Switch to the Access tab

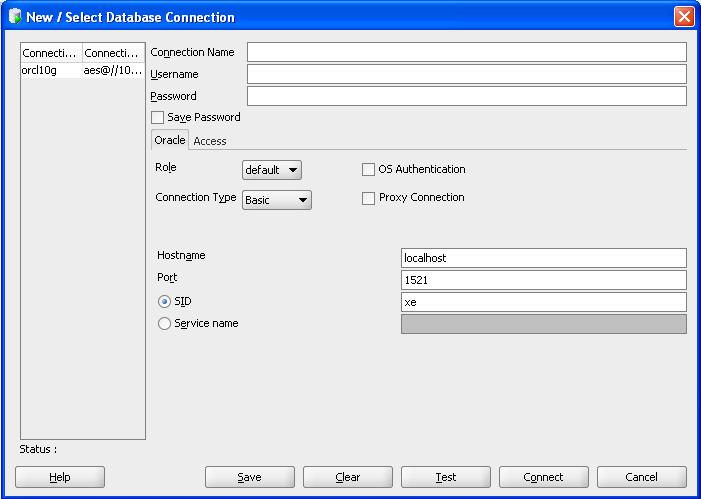pos(210,141)
